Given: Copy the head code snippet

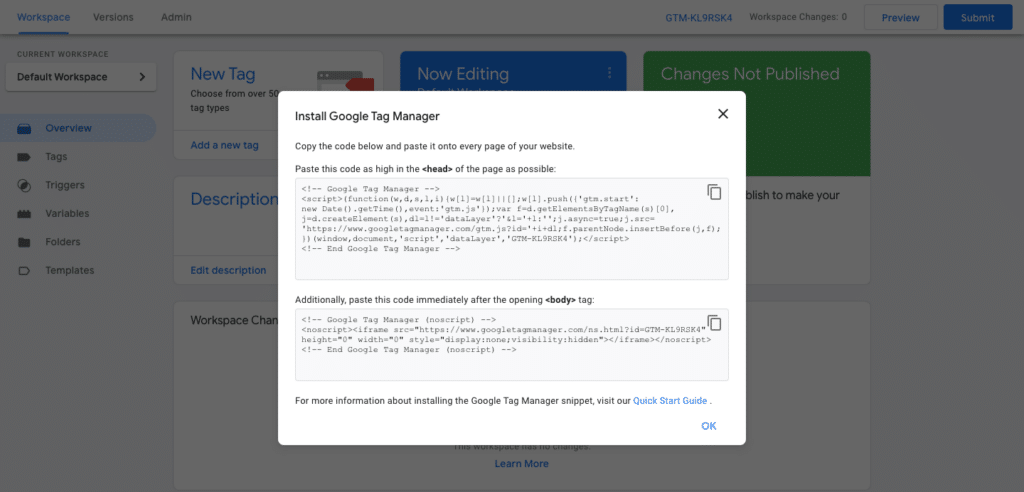Looking at the screenshot, I should 714,192.
